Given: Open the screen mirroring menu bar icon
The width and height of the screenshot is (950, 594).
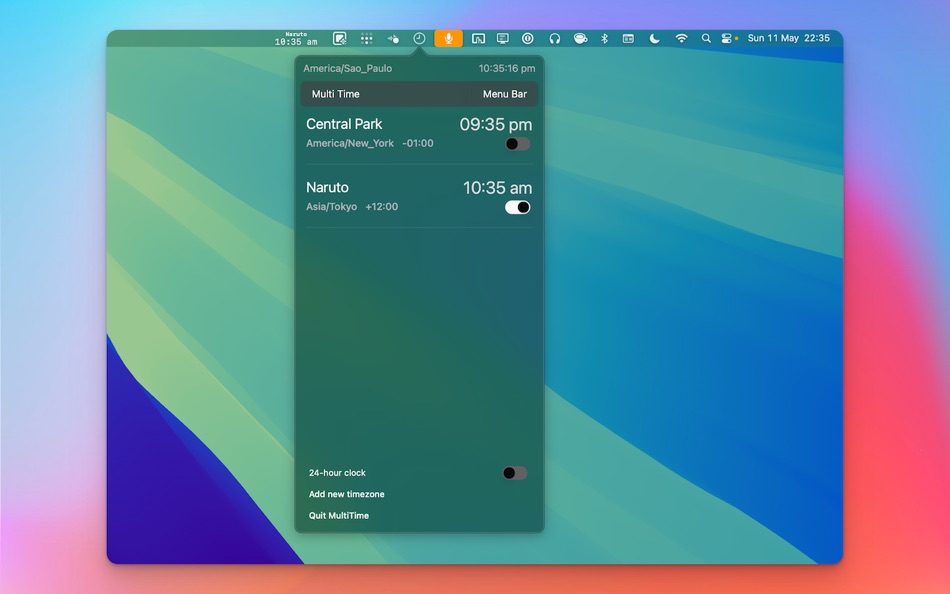Looking at the screenshot, I should [x=478, y=39].
